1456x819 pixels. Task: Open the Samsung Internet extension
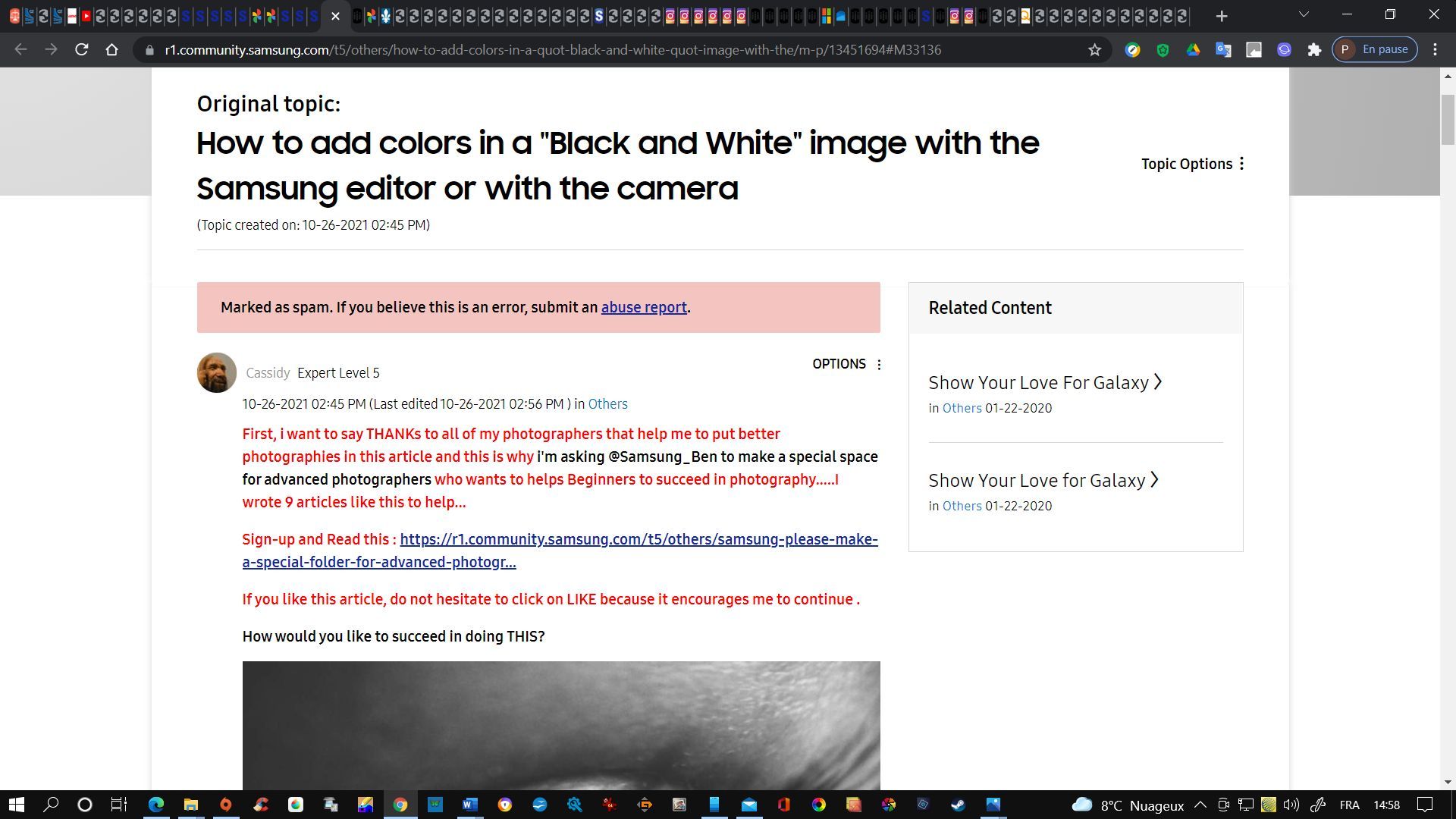click(1284, 49)
